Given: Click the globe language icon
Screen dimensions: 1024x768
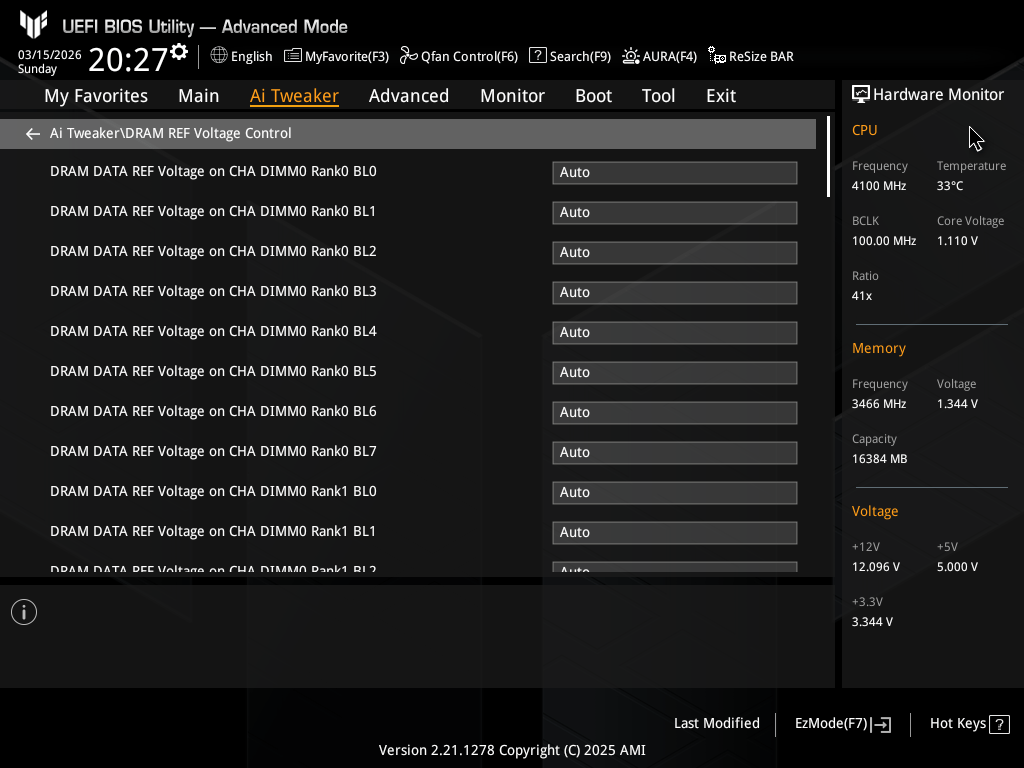Looking at the screenshot, I should [x=219, y=56].
